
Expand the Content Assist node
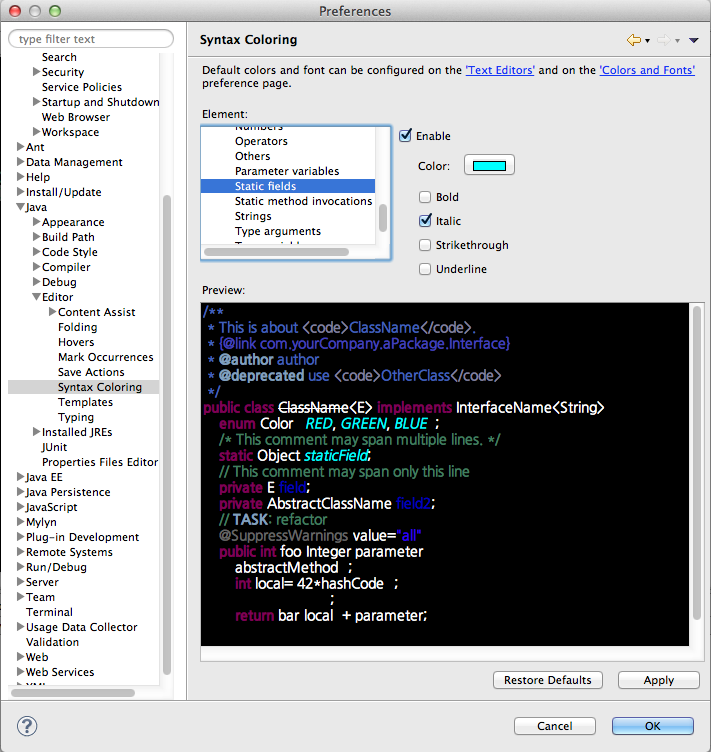52,312
